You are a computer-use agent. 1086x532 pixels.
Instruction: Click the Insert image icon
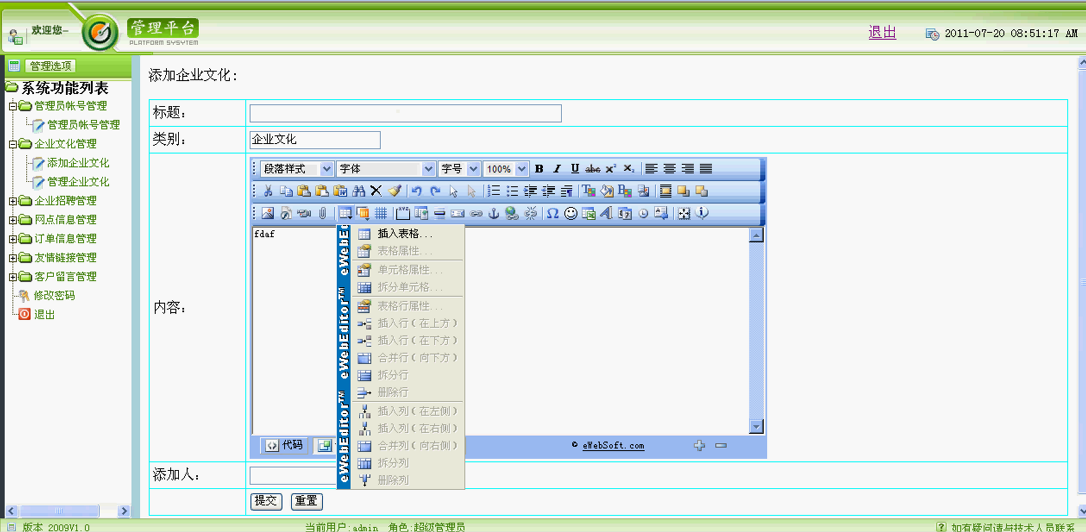pos(267,213)
